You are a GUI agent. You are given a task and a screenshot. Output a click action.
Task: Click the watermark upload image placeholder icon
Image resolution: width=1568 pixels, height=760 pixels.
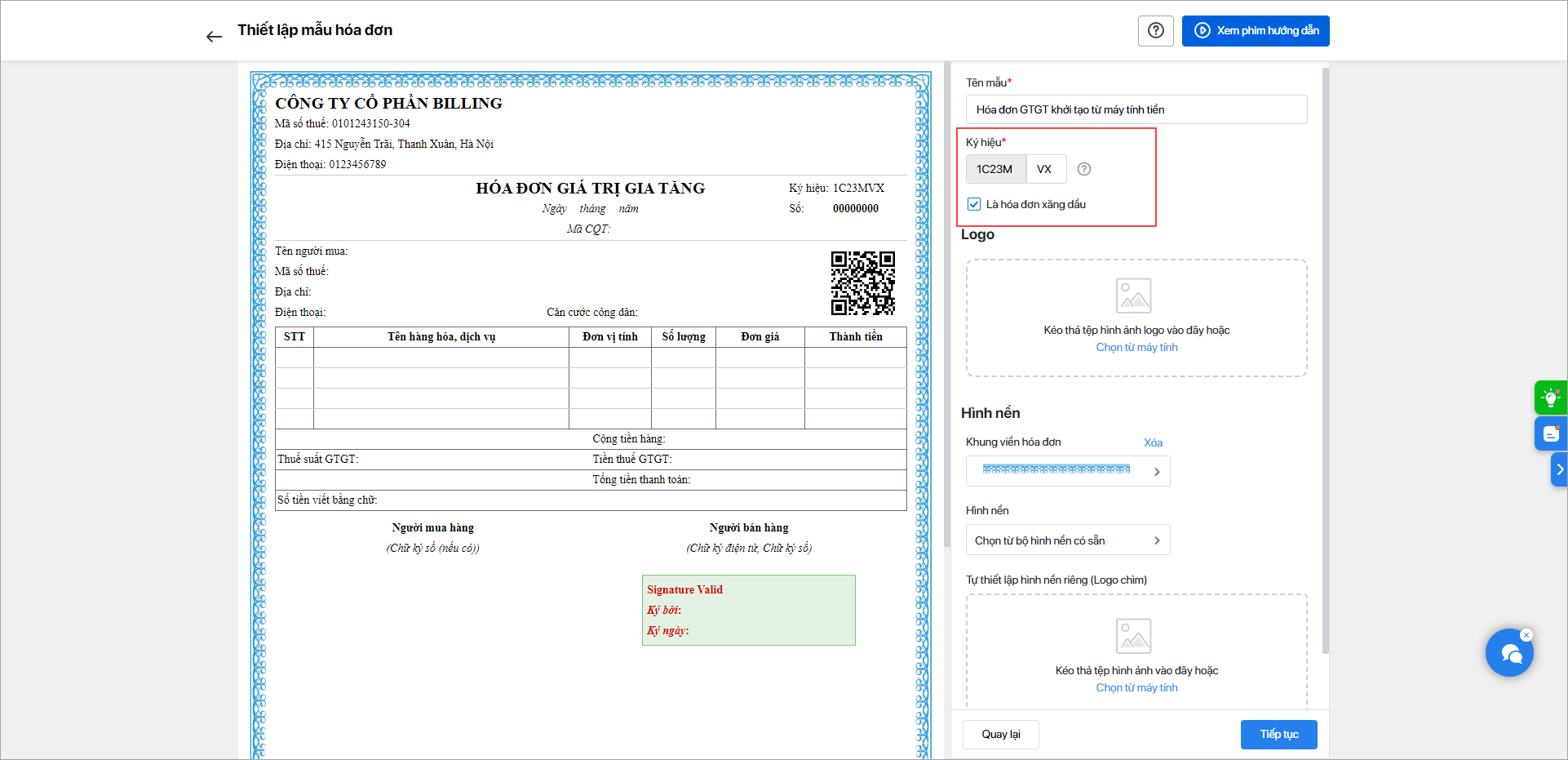point(1133,636)
